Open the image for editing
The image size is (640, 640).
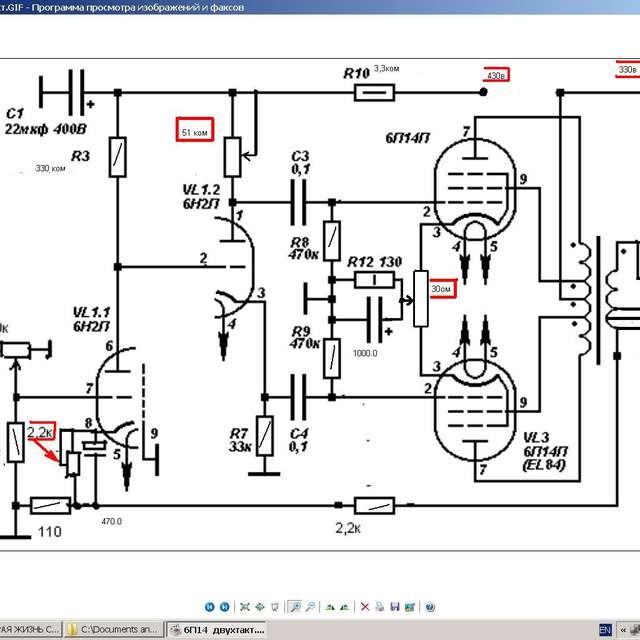click(x=410, y=607)
